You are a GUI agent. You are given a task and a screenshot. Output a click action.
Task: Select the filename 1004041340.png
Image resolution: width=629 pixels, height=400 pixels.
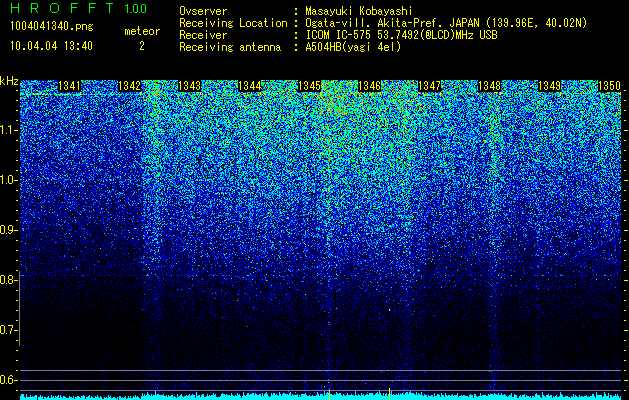pyautogui.click(x=51, y=26)
